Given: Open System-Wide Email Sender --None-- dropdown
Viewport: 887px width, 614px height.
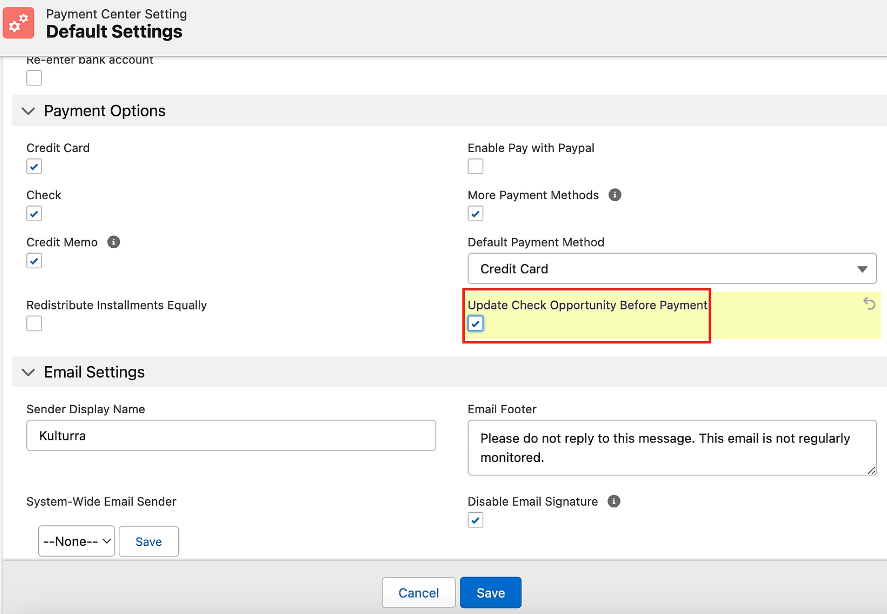Looking at the screenshot, I should [x=77, y=541].
